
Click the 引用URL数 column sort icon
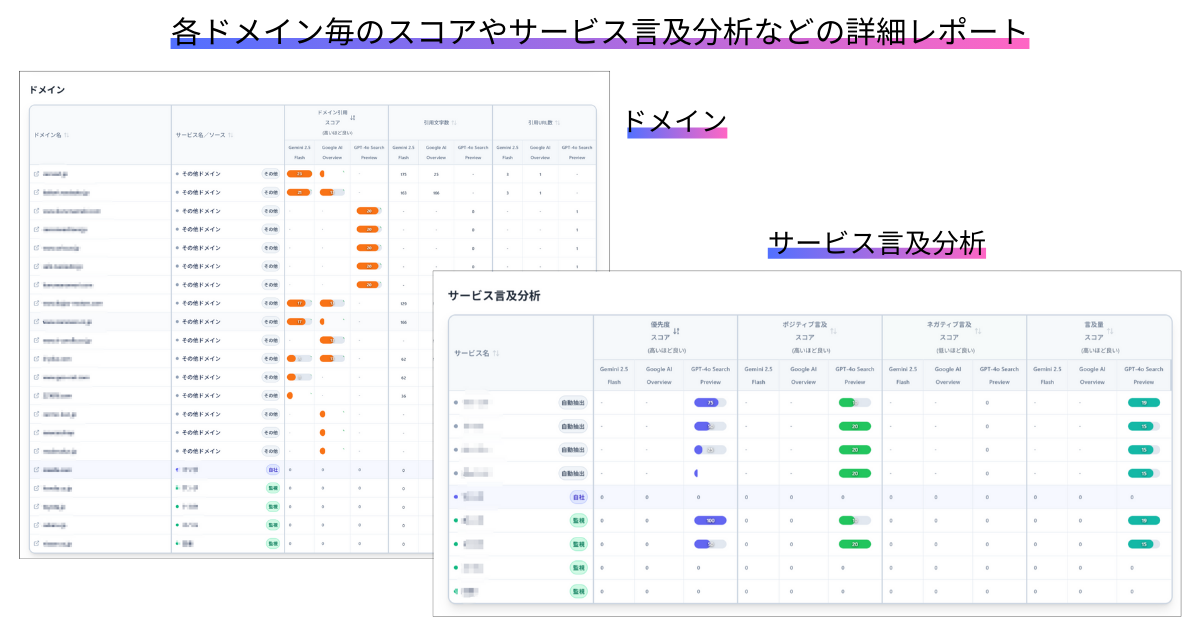coord(559,123)
